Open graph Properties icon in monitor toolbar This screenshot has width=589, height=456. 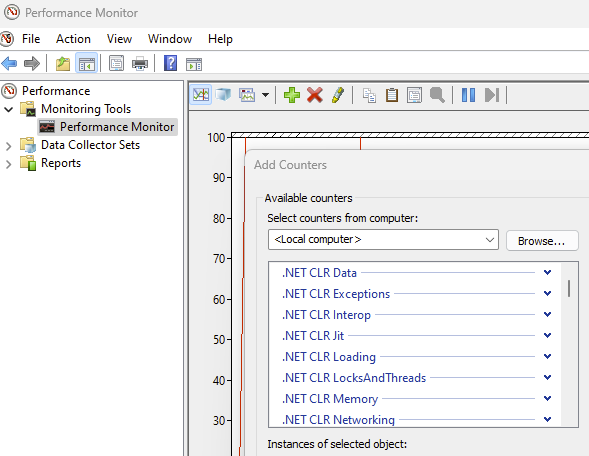[414, 95]
